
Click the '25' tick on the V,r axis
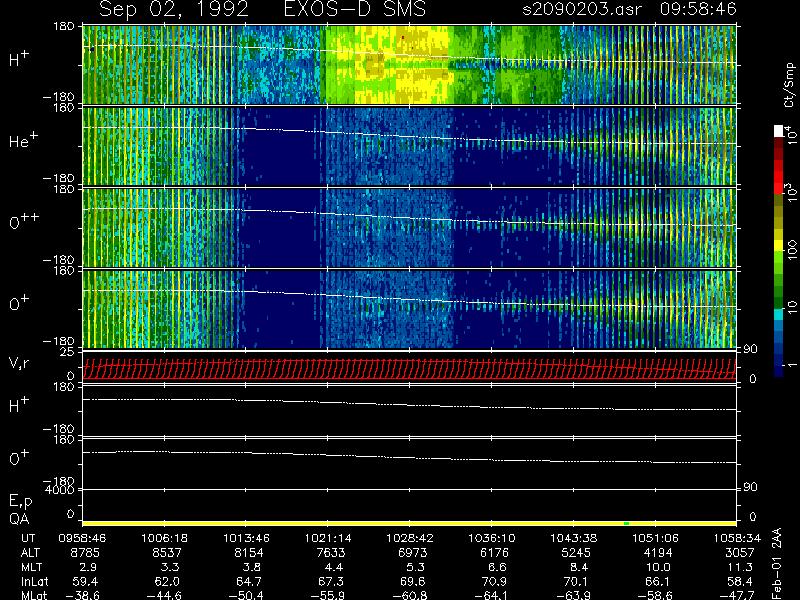point(68,352)
